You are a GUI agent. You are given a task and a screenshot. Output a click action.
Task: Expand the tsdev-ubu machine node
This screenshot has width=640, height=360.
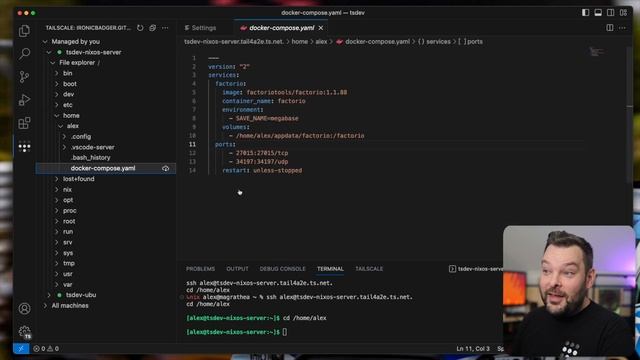(x=49, y=295)
